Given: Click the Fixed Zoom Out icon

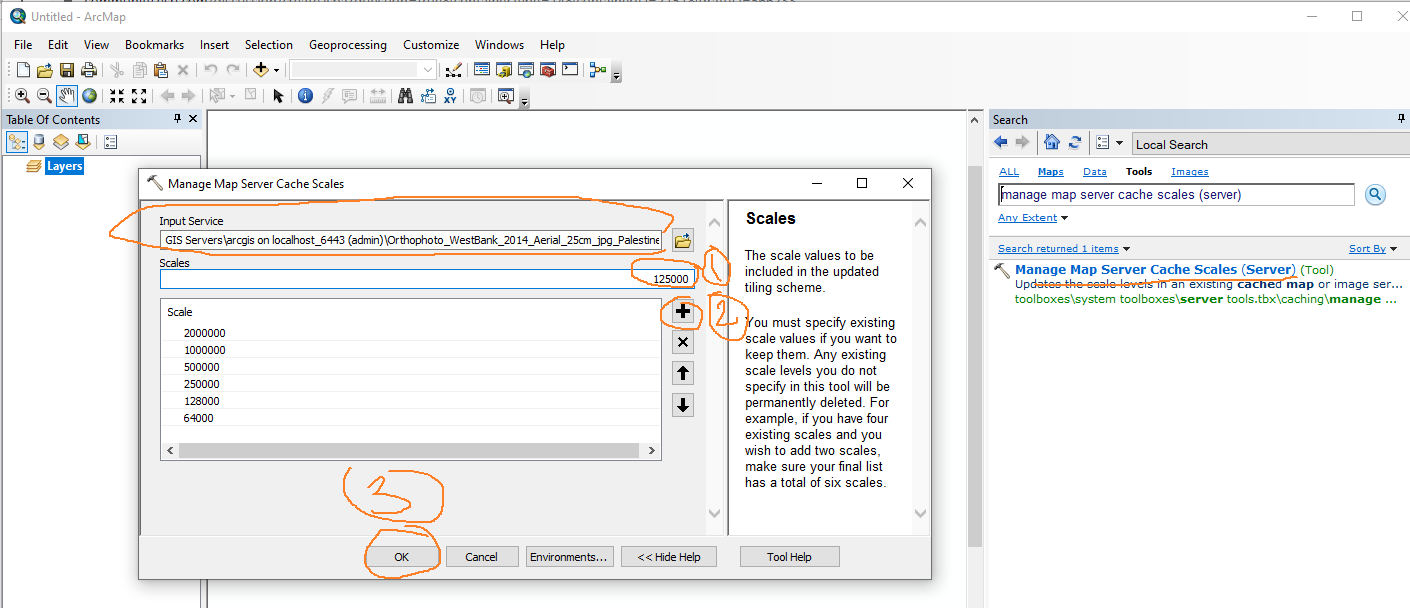Looking at the screenshot, I should (139, 96).
